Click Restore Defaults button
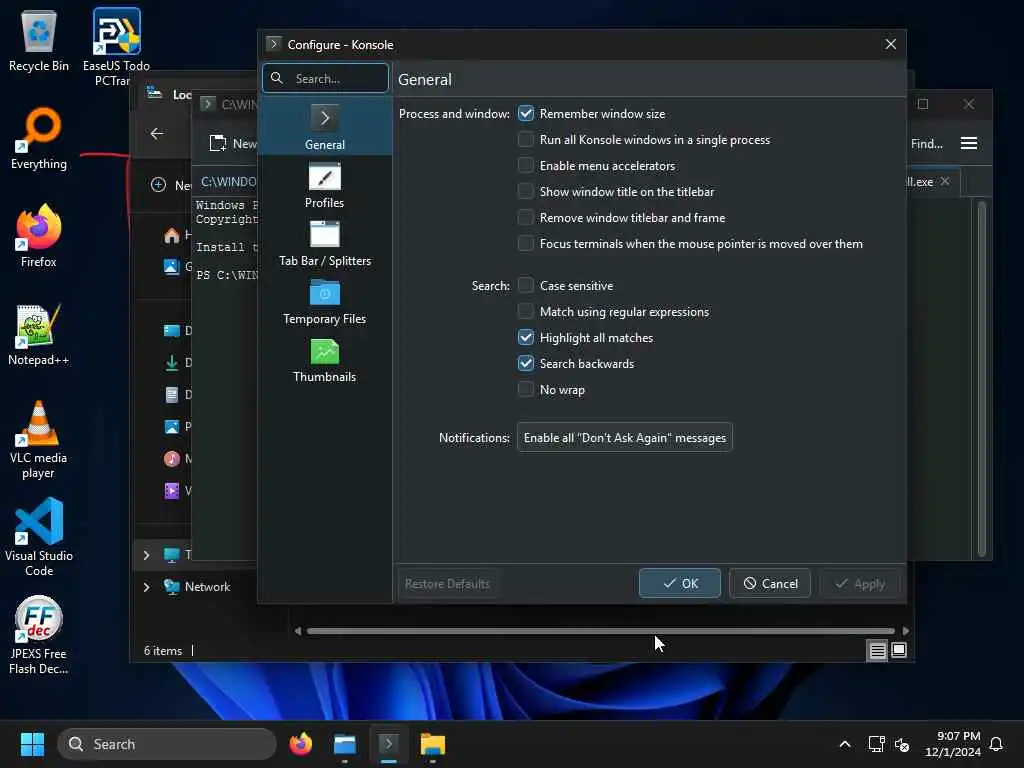Screen dimensions: 1024x768 click(x=447, y=583)
